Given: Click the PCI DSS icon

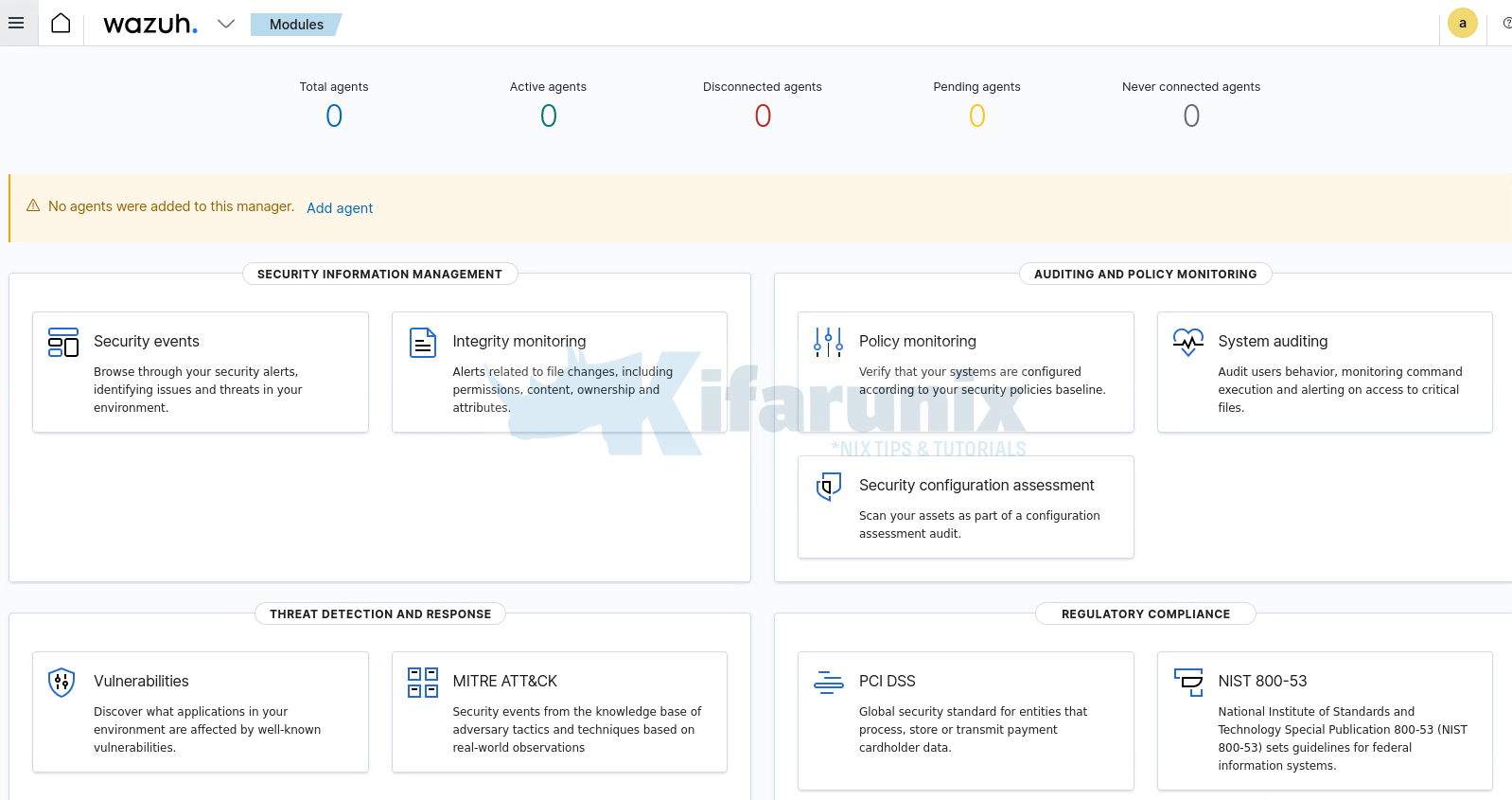Looking at the screenshot, I should point(829,682).
